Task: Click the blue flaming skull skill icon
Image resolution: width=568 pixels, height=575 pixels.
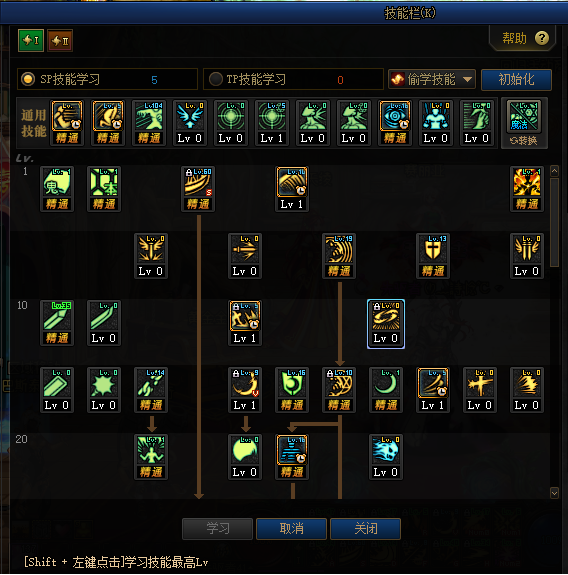Action: pyautogui.click(x=386, y=450)
